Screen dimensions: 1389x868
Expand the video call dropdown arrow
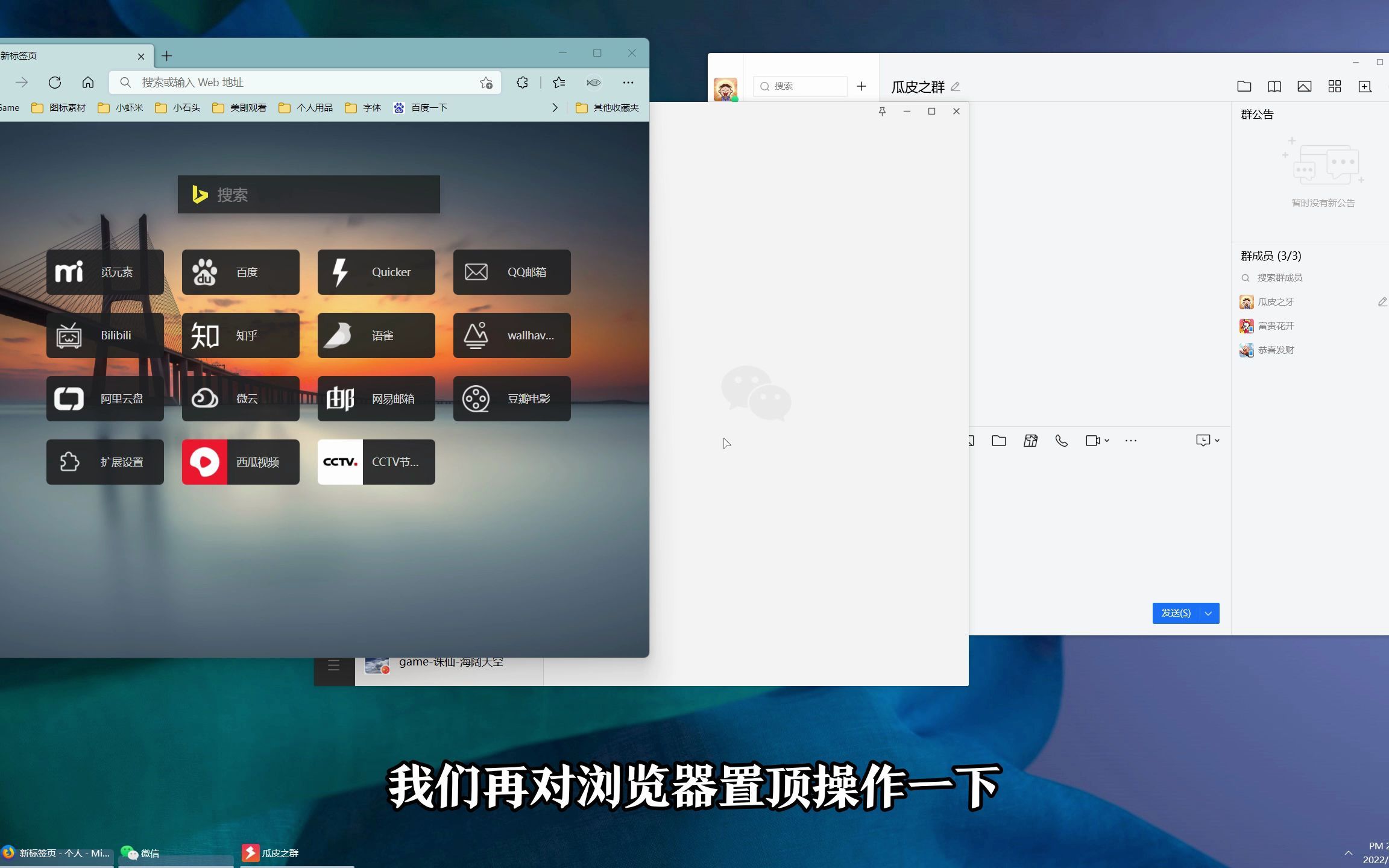tap(1107, 441)
